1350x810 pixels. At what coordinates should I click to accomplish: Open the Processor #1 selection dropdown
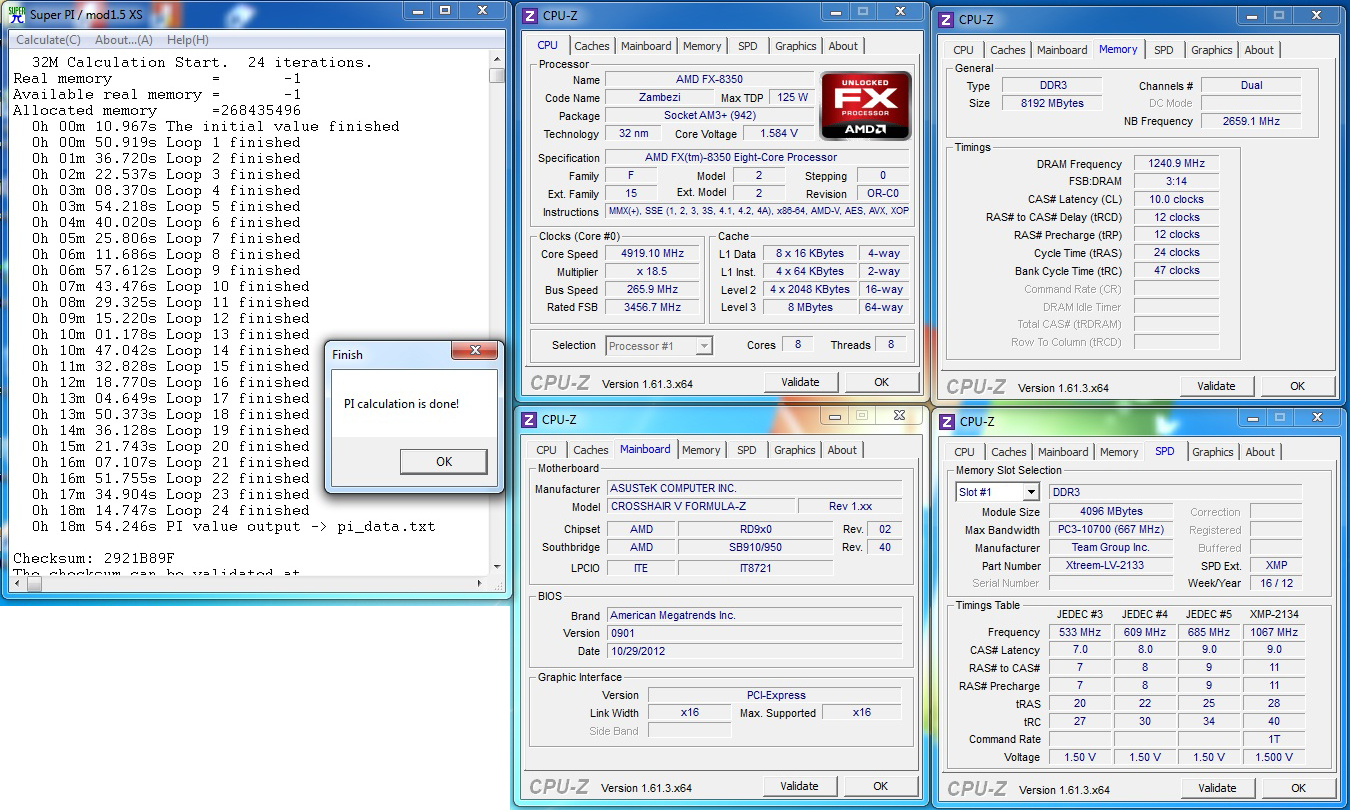(x=659, y=345)
